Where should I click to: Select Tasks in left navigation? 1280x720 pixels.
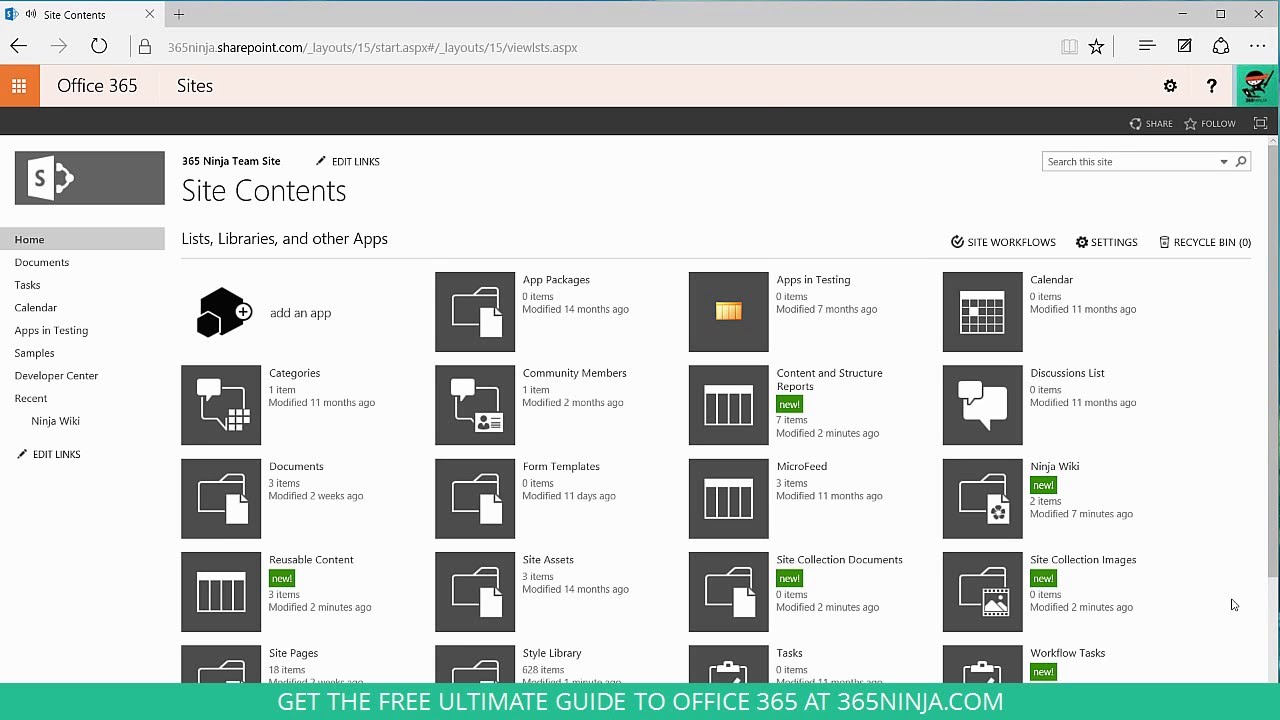28,285
